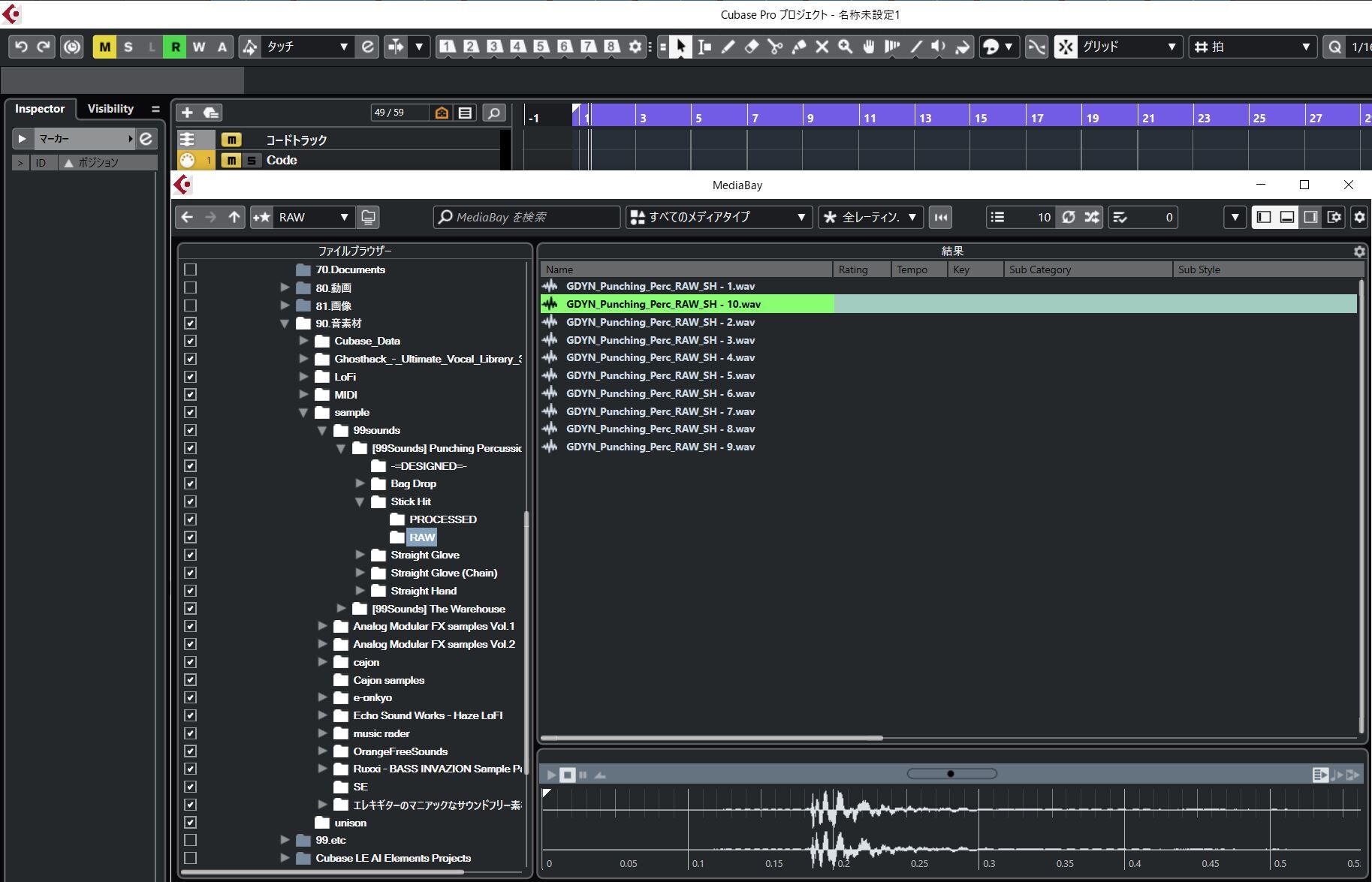Click shuffle results icon in MediaBay

pos(1091,217)
